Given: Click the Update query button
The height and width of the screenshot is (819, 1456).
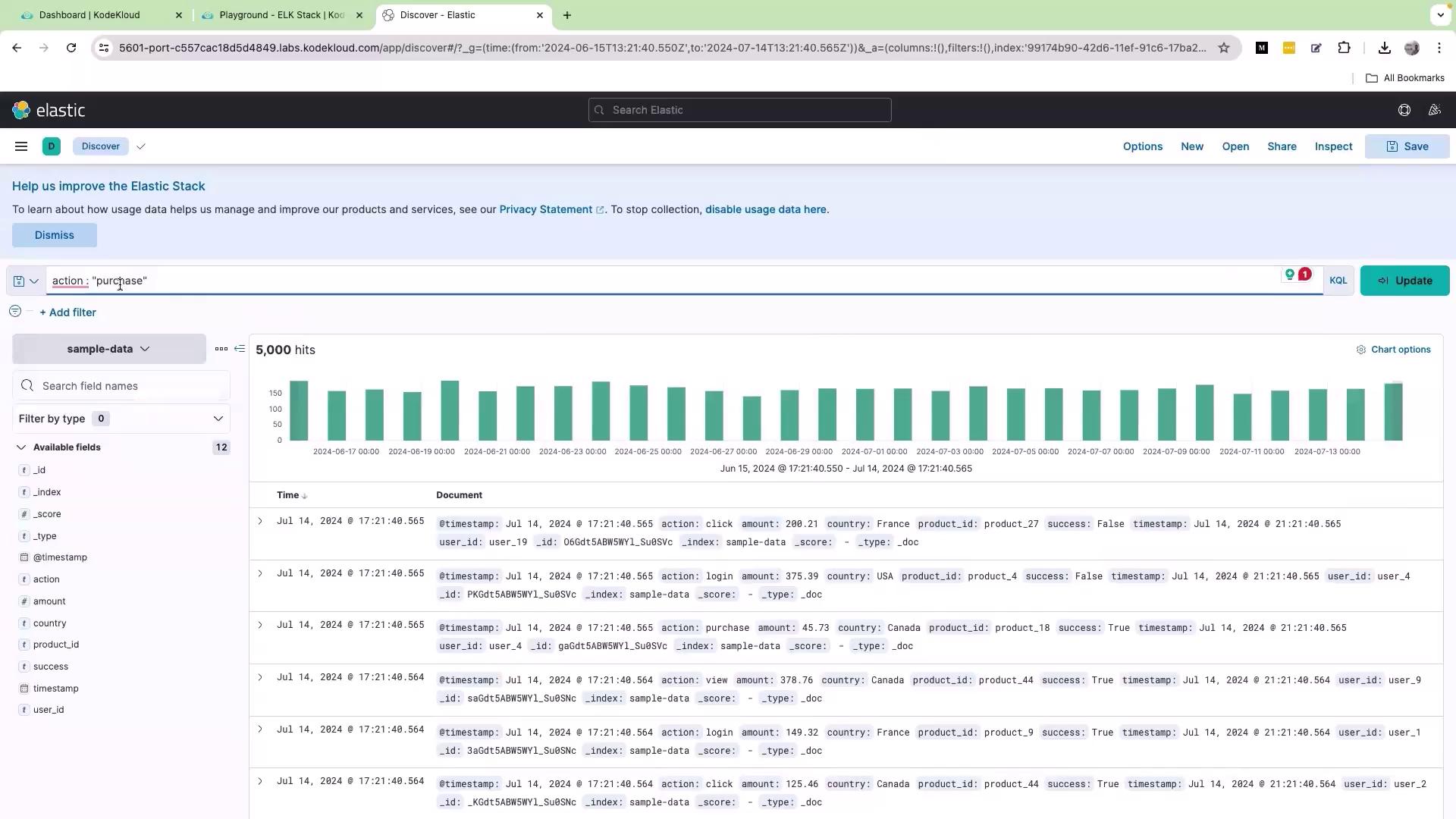Looking at the screenshot, I should point(1404,281).
